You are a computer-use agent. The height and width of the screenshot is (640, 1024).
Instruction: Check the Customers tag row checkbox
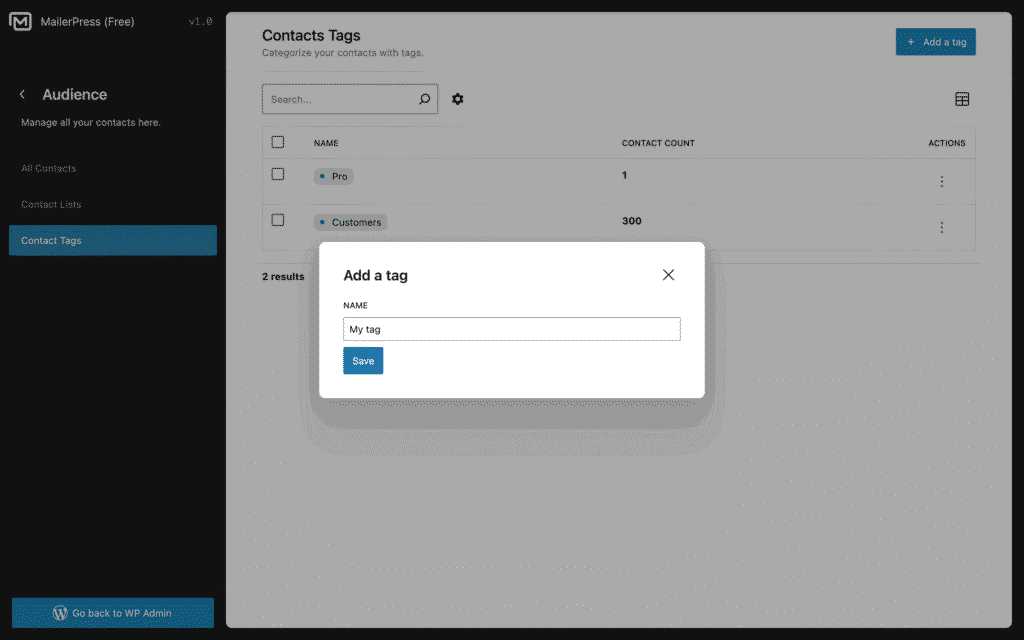[x=278, y=220]
